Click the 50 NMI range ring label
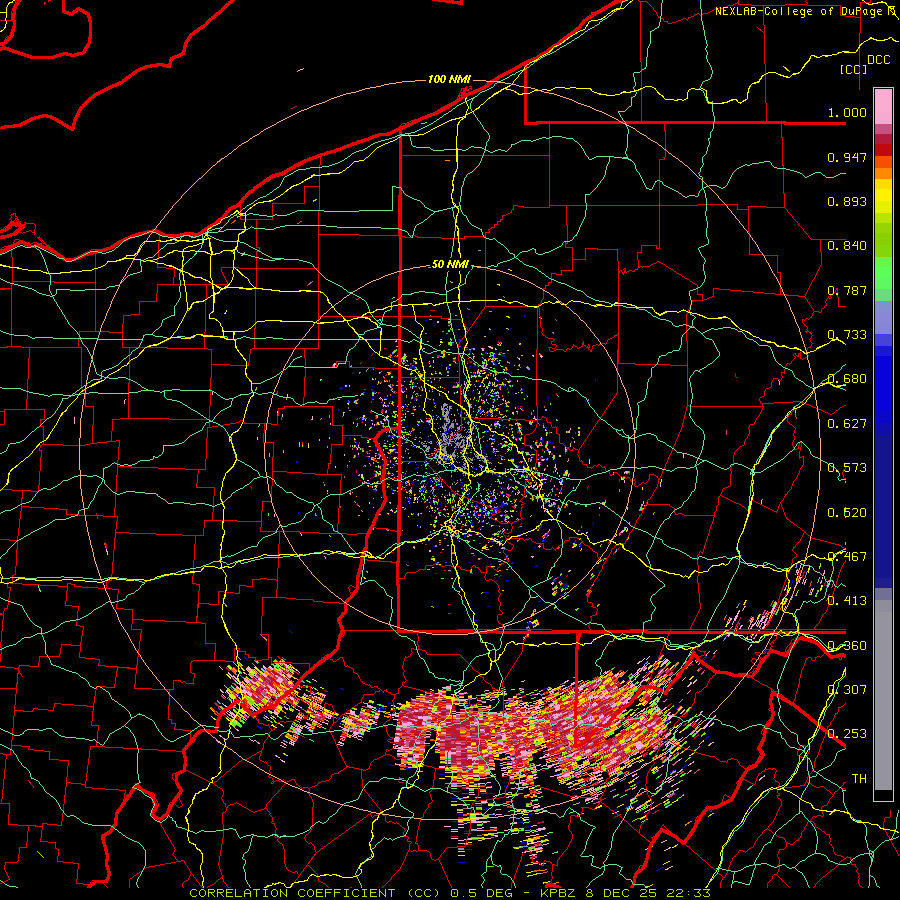Screen dimensions: 900x900 (x=451, y=265)
